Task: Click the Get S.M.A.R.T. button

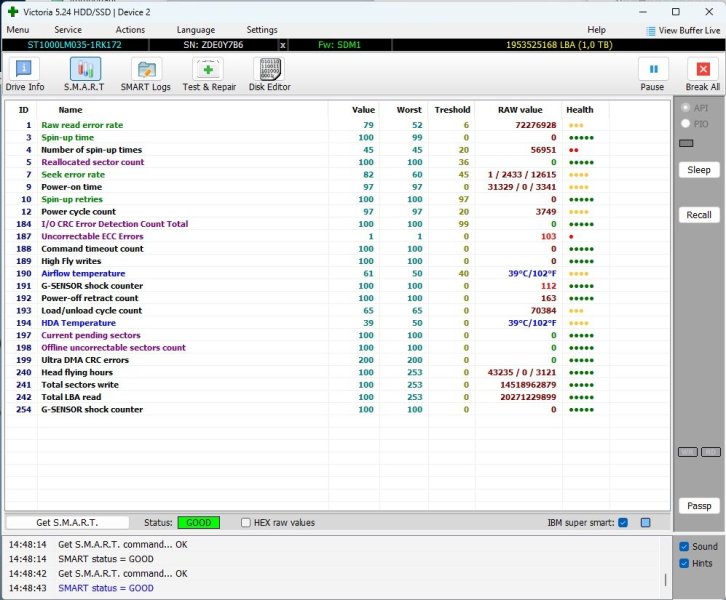Action: point(65,522)
